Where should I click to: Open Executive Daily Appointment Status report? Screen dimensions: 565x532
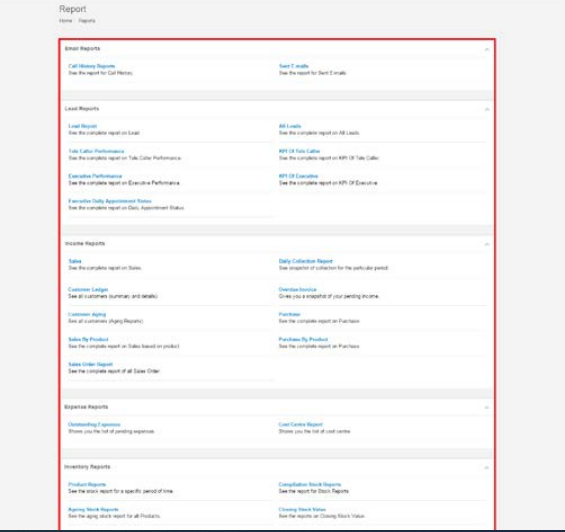pyautogui.click(x=110, y=201)
